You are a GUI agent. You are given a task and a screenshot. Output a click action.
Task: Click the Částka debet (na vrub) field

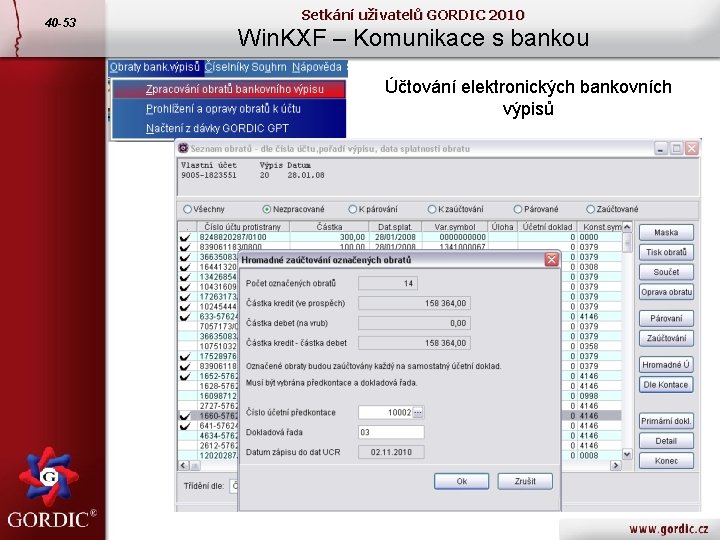pos(414,323)
